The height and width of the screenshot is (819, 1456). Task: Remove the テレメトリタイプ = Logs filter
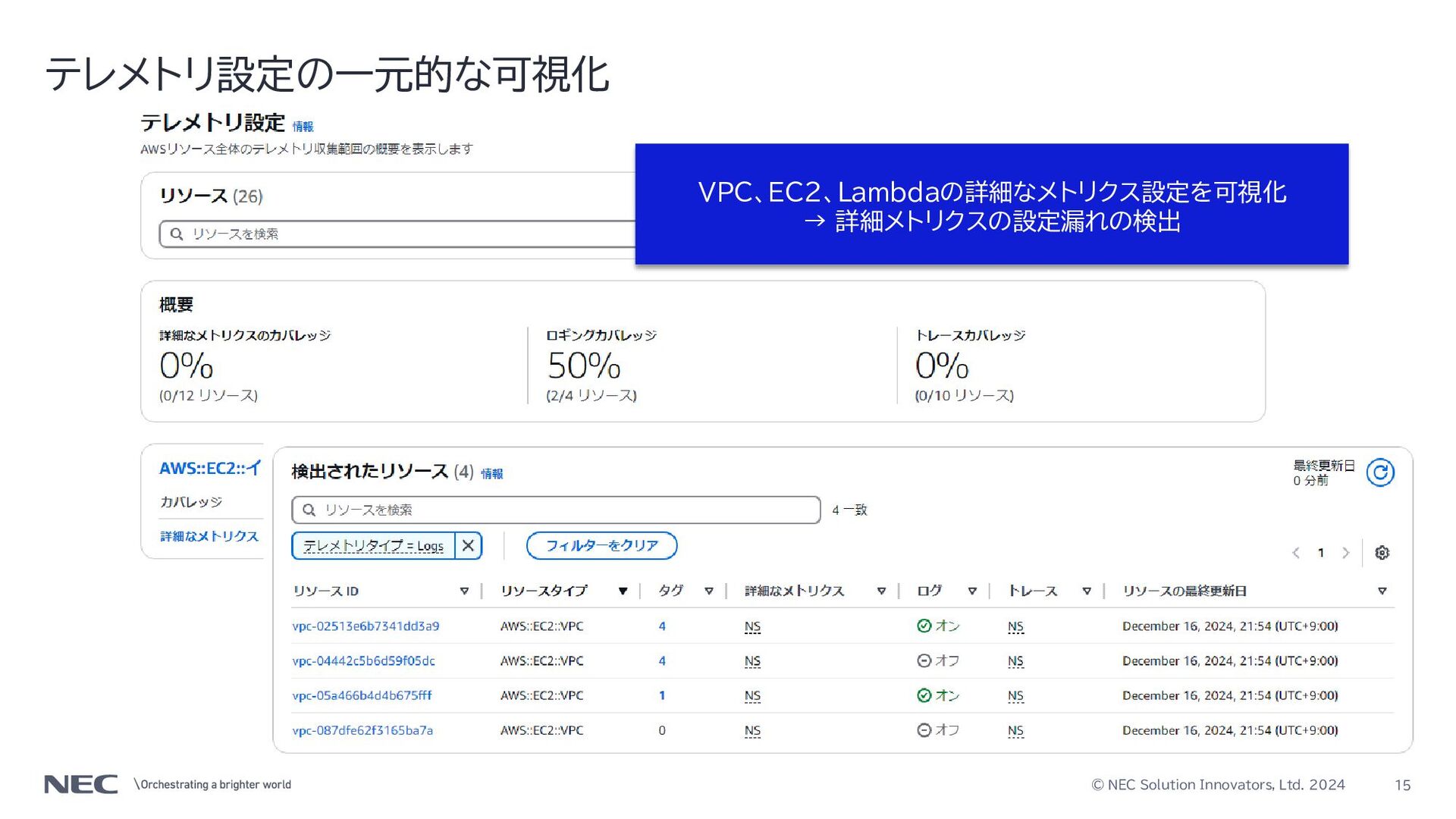[469, 545]
